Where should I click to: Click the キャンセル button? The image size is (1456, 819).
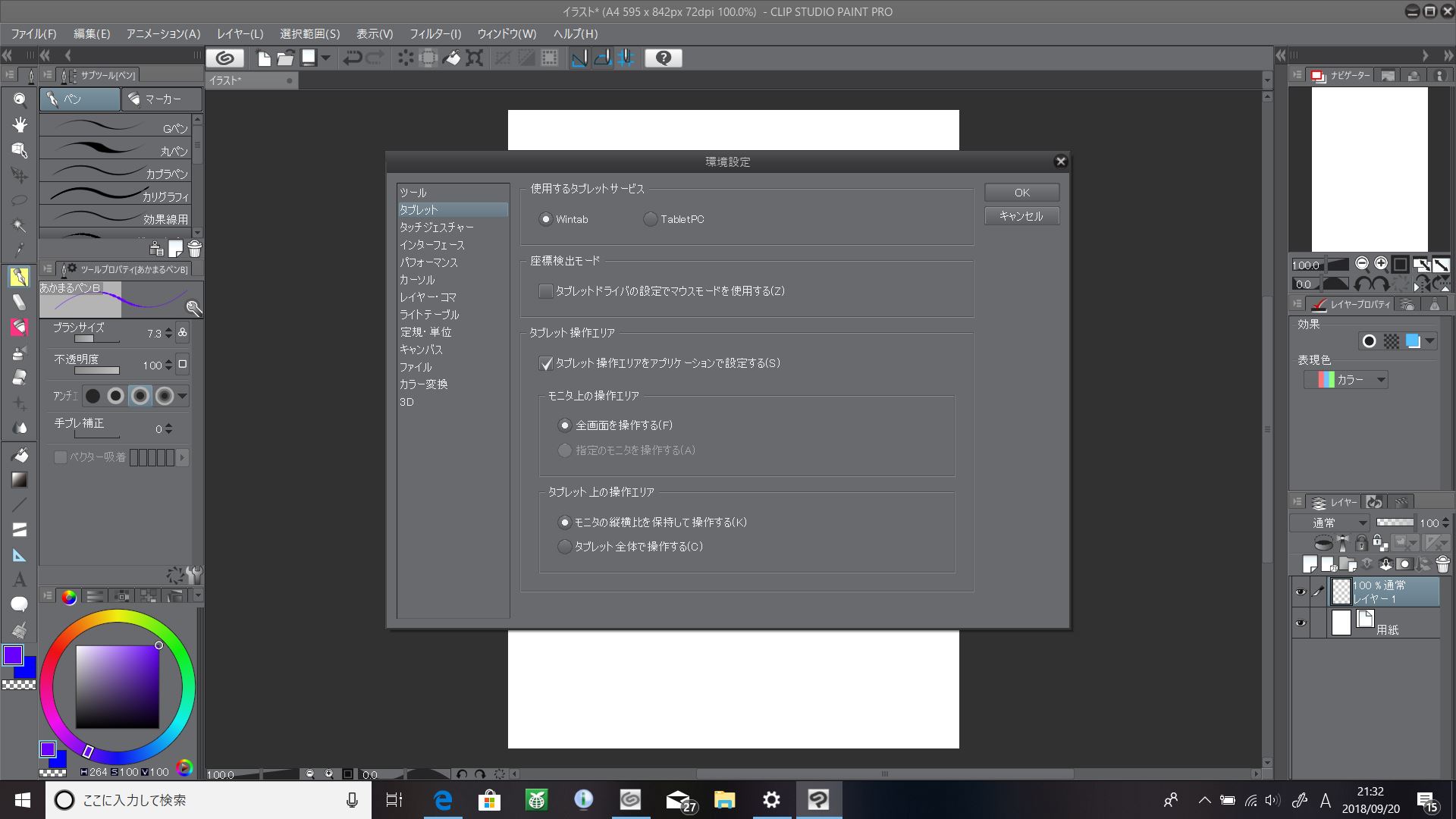(x=1021, y=216)
